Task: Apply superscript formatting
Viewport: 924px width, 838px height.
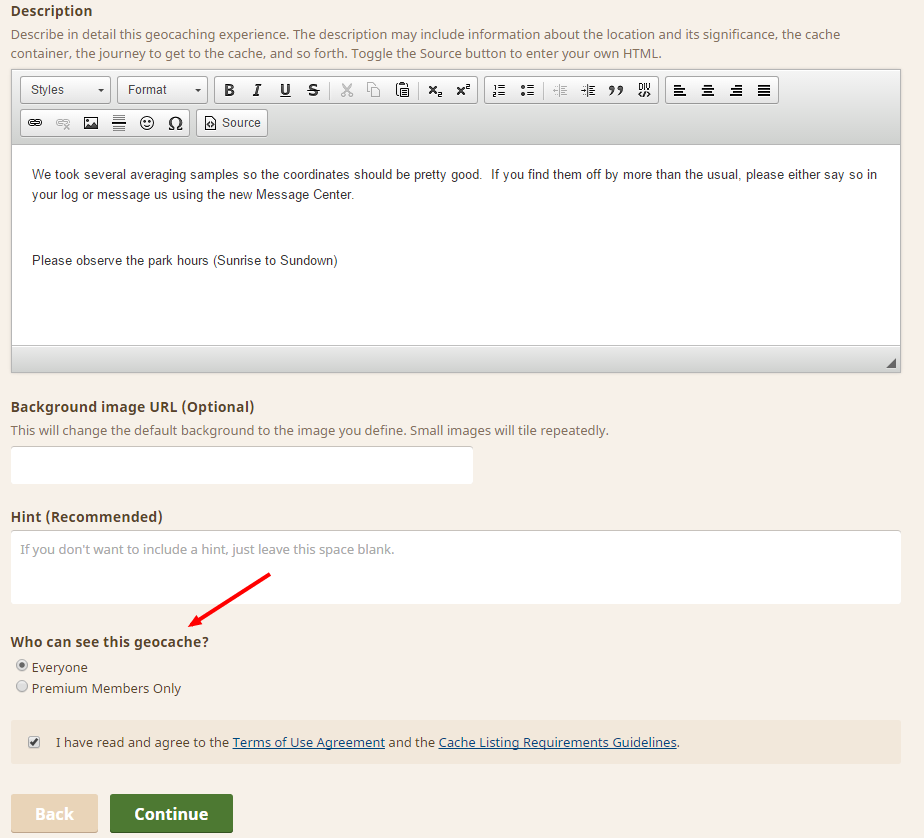Action: [x=463, y=90]
